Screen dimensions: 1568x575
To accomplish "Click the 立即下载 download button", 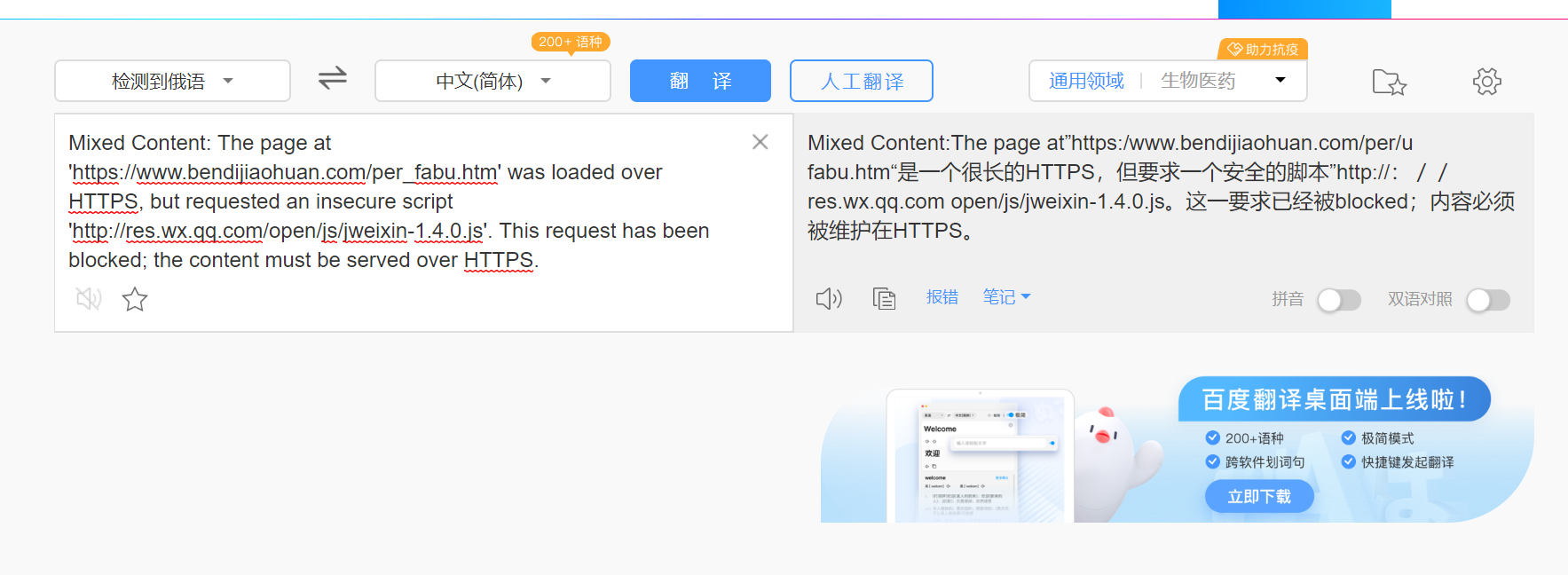I will coord(1259,496).
